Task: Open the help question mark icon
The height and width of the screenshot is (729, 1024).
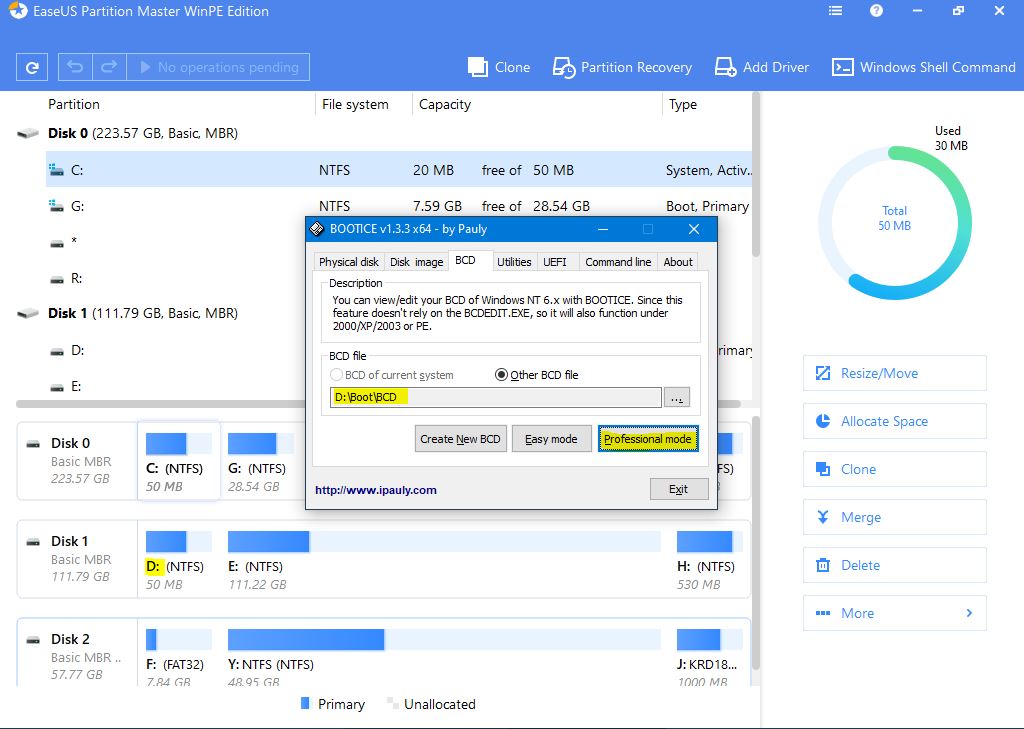Action: coord(876,12)
